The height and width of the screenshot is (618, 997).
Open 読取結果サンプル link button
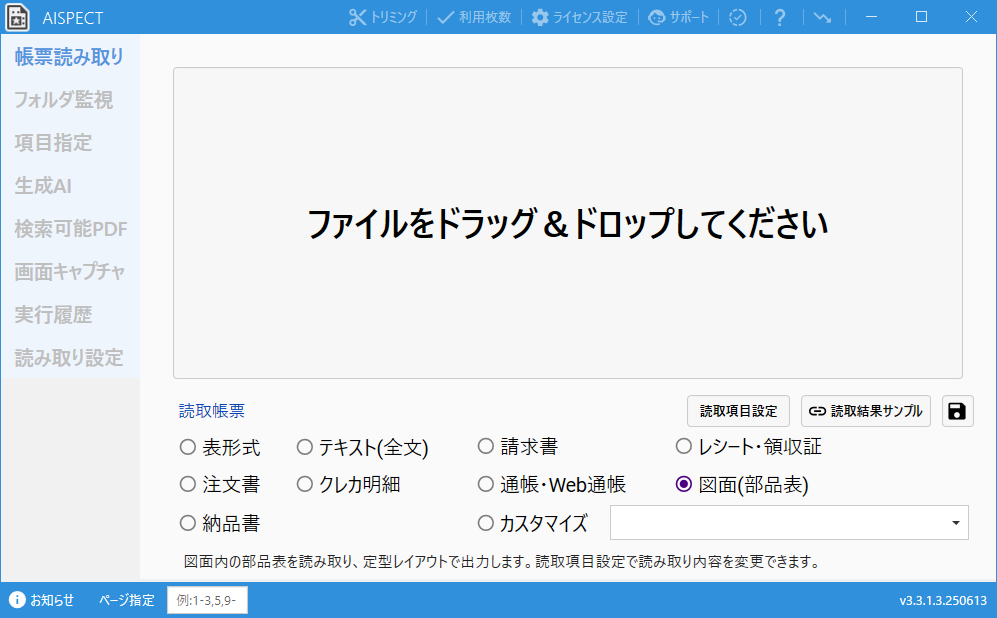click(866, 411)
